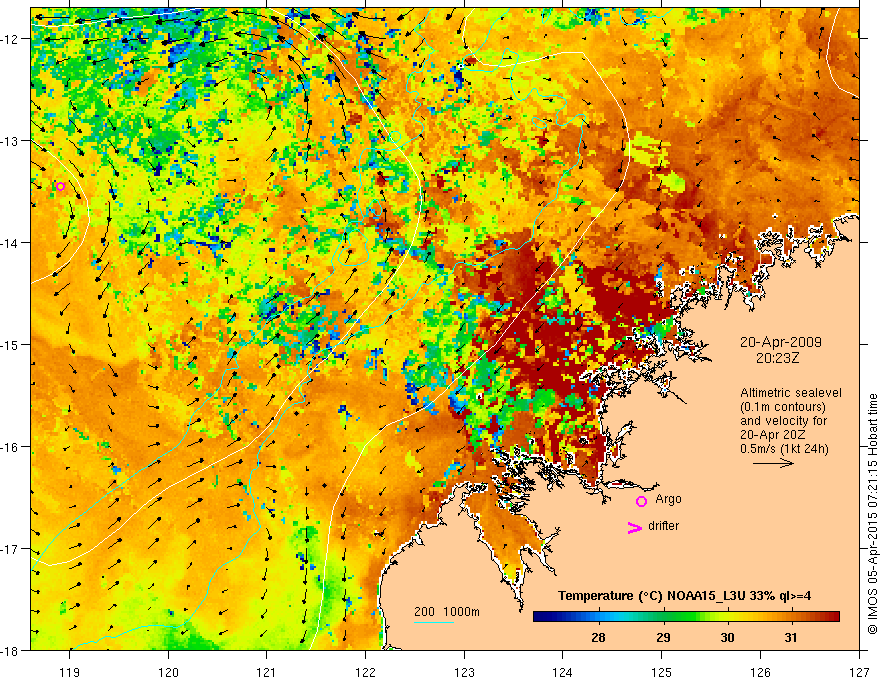Click longitude axis label 125
This screenshot has width=880, height=680.
(662, 672)
